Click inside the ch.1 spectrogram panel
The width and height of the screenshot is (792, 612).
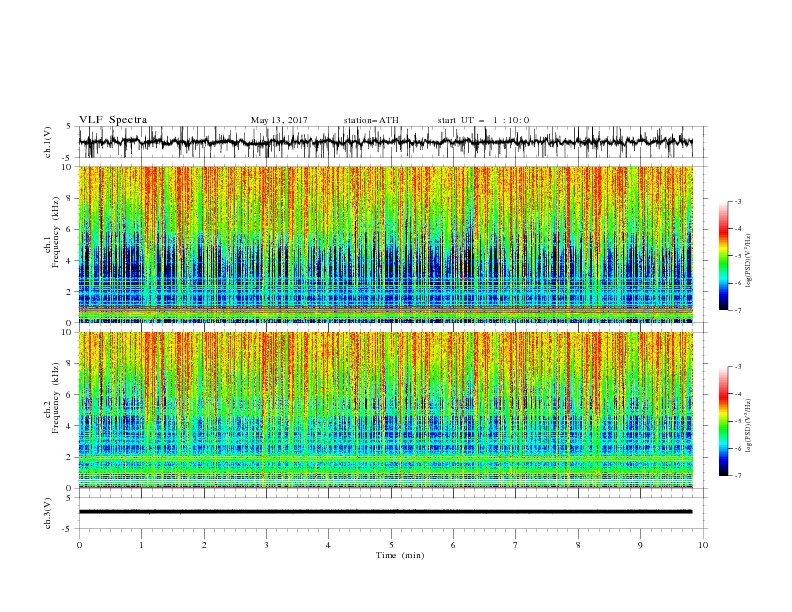386,244
